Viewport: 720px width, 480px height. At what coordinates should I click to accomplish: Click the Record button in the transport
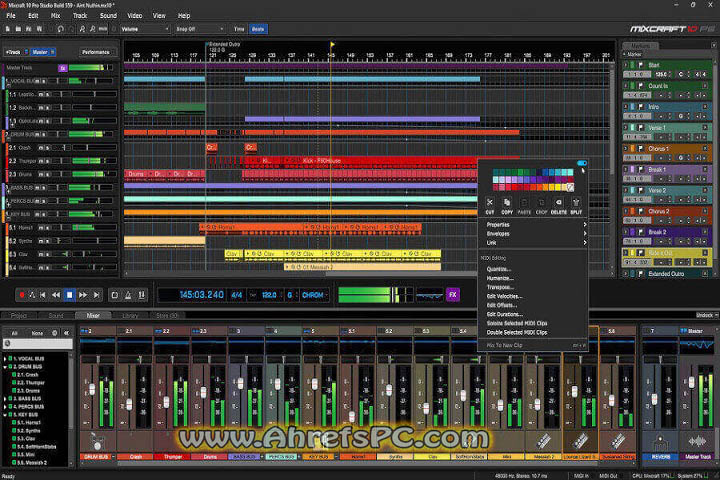click(x=21, y=295)
